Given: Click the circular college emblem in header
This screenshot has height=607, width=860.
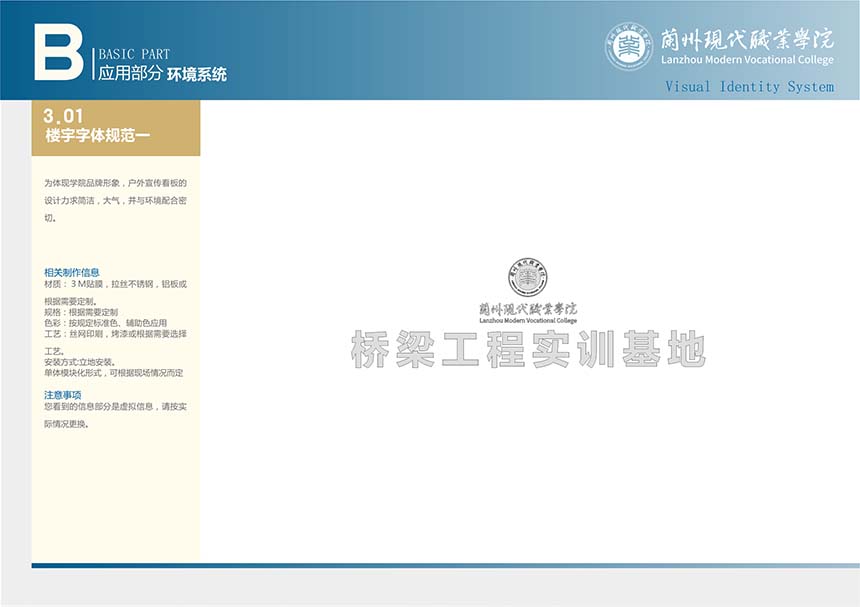Looking at the screenshot, I should click(629, 46).
